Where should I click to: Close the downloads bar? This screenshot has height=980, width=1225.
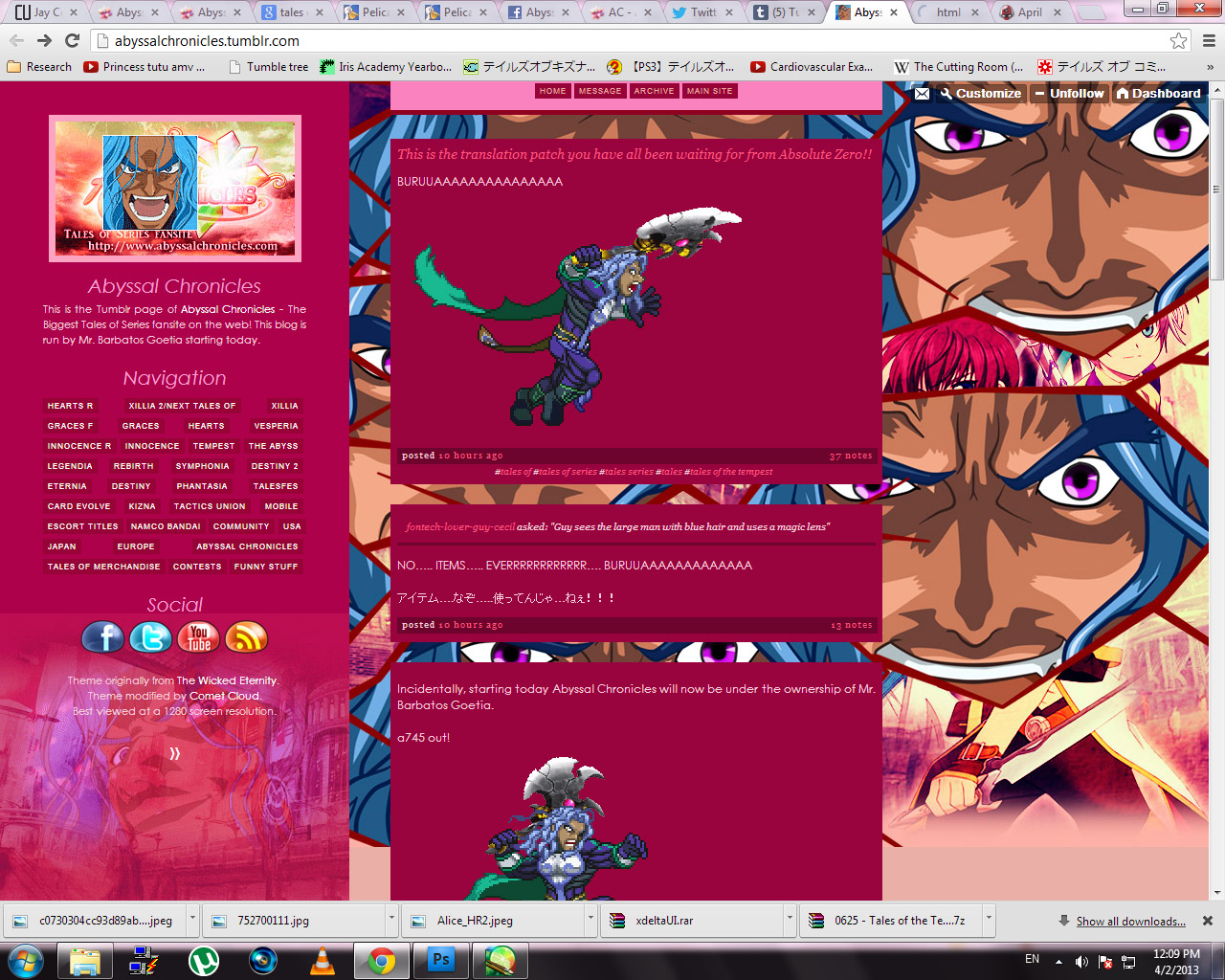1208,921
